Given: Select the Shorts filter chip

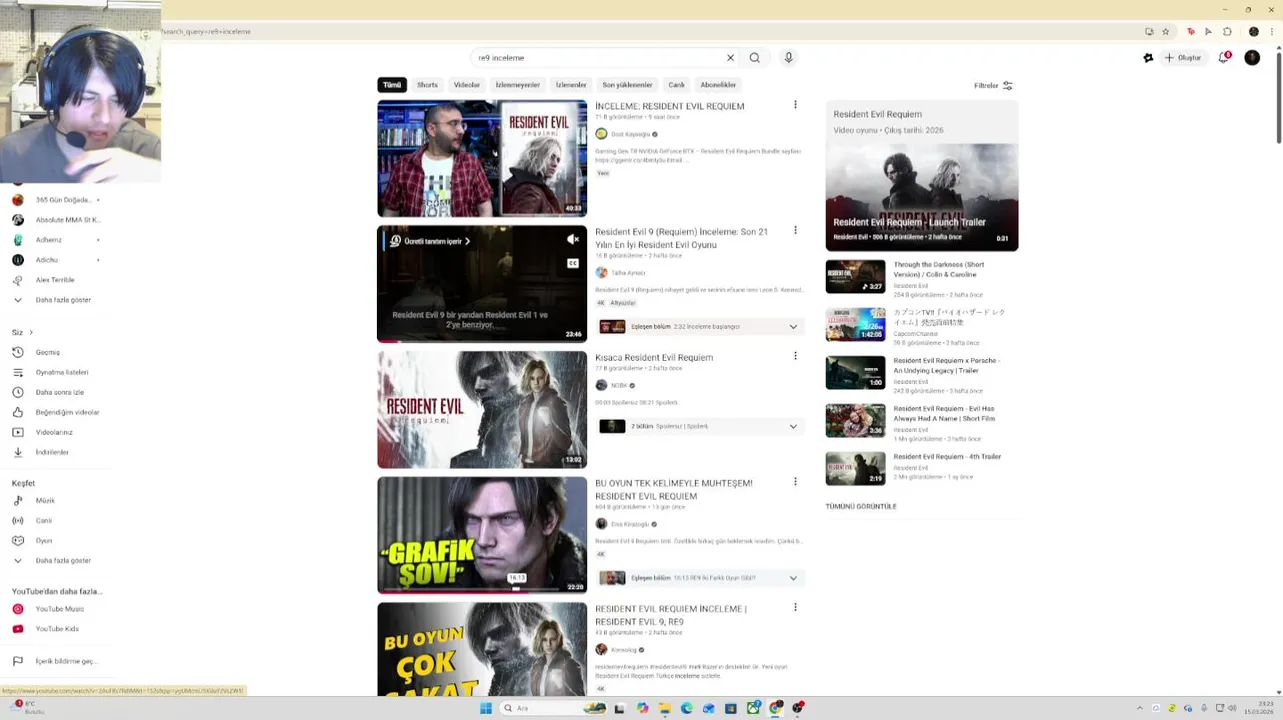Looking at the screenshot, I should tap(427, 85).
